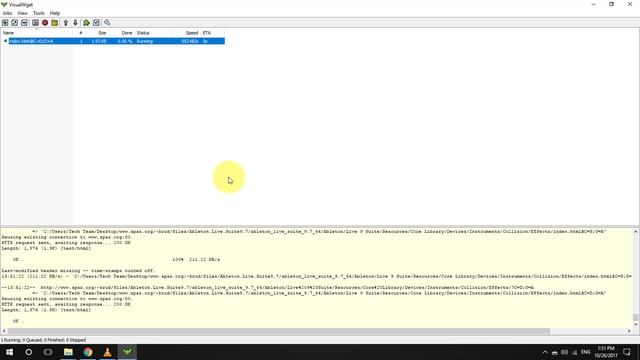Move job up with the up arrow icon
This screenshot has height=360, width=640.
66,22
